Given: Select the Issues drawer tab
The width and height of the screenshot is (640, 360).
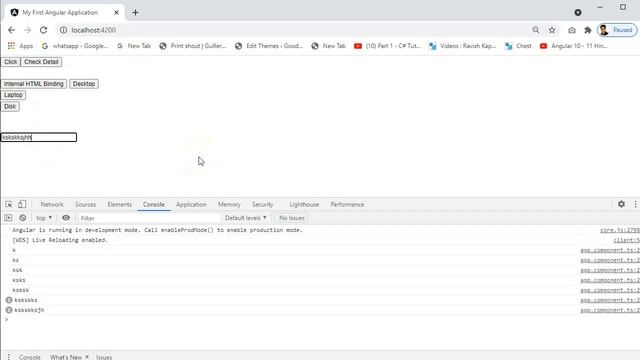Looking at the screenshot, I should click(x=104, y=357).
